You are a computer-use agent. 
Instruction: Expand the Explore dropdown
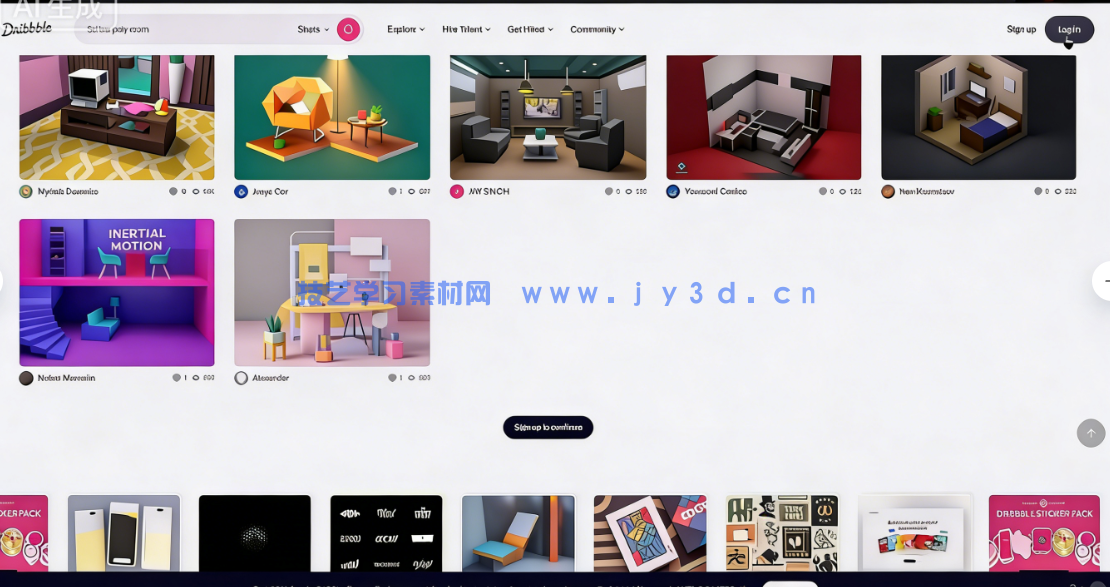404,29
